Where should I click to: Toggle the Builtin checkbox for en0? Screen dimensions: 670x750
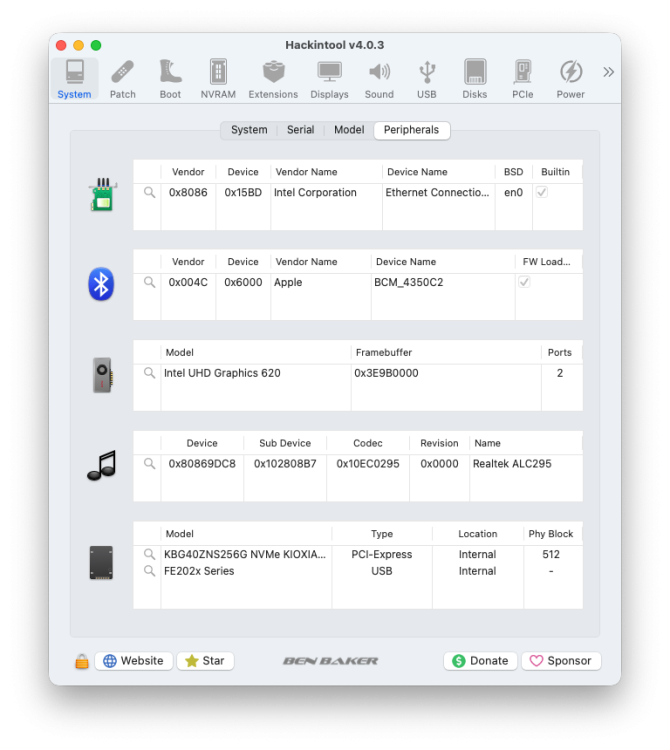point(542,193)
